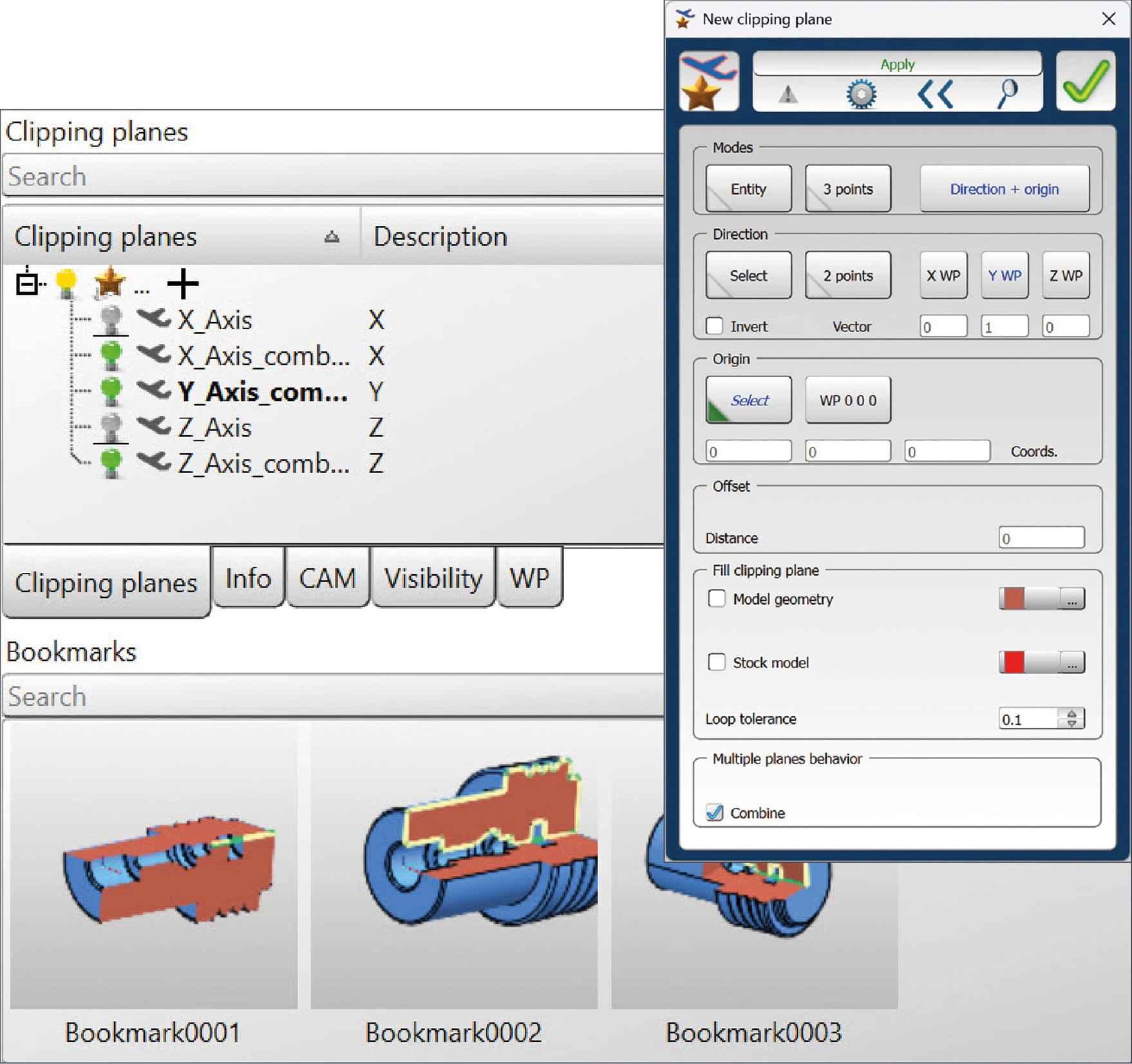Open the Stock model red color swatch

[x=1014, y=662]
